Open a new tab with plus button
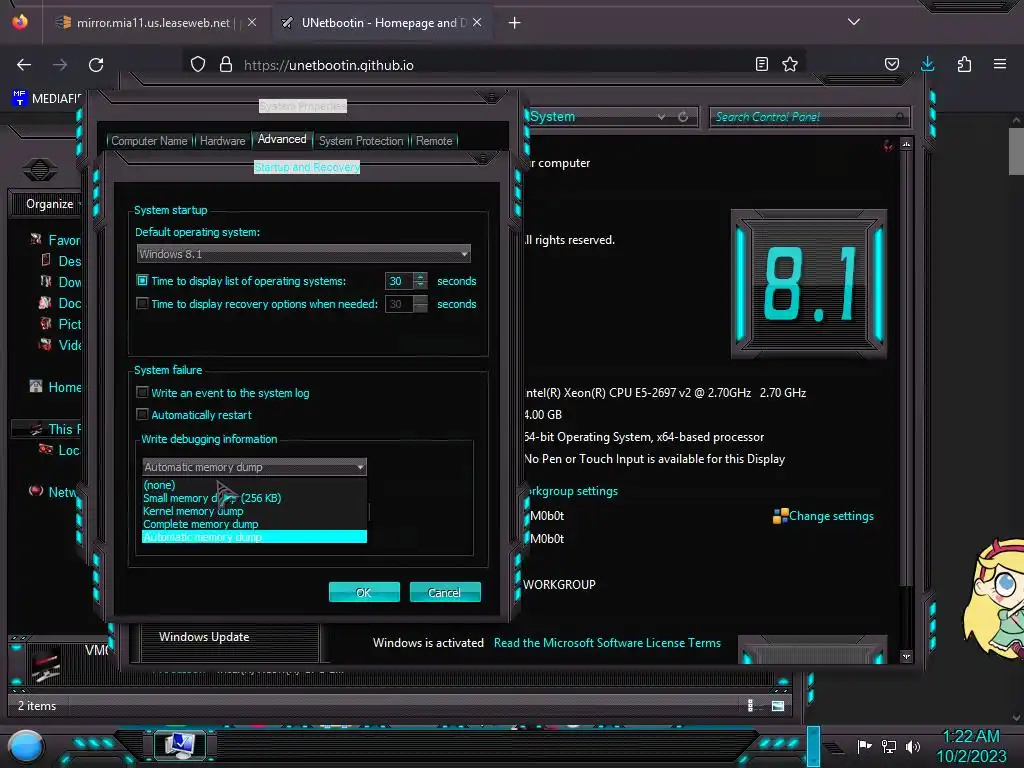The width and height of the screenshot is (1024, 768). [515, 23]
